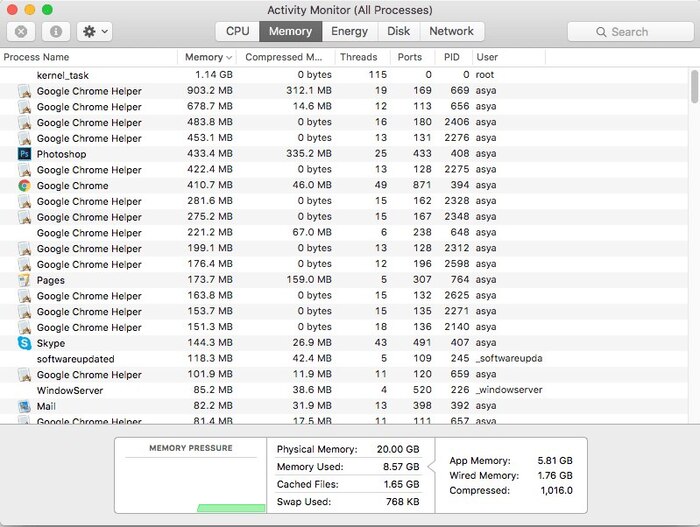Select the softwareupdated process name

click(75, 359)
